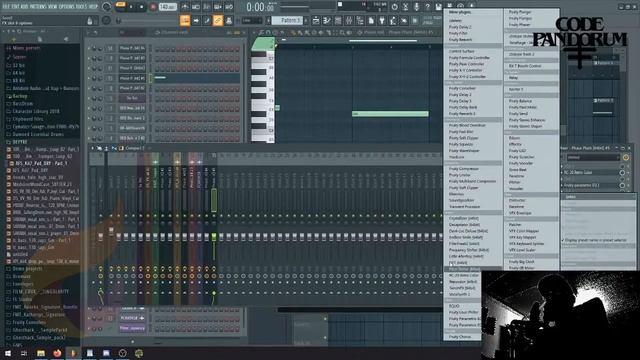Viewport: 640px width, 360px height.
Task: Click the Stop button in transport
Action: [x=142, y=7]
